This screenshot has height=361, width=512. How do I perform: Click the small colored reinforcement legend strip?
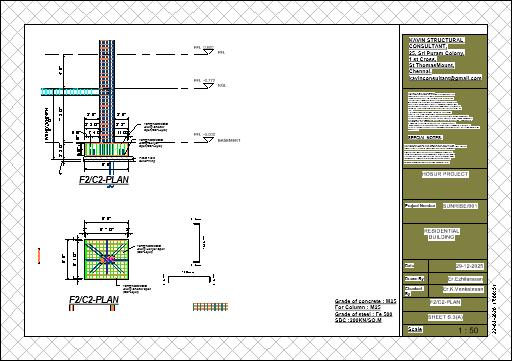(x=210, y=307)
